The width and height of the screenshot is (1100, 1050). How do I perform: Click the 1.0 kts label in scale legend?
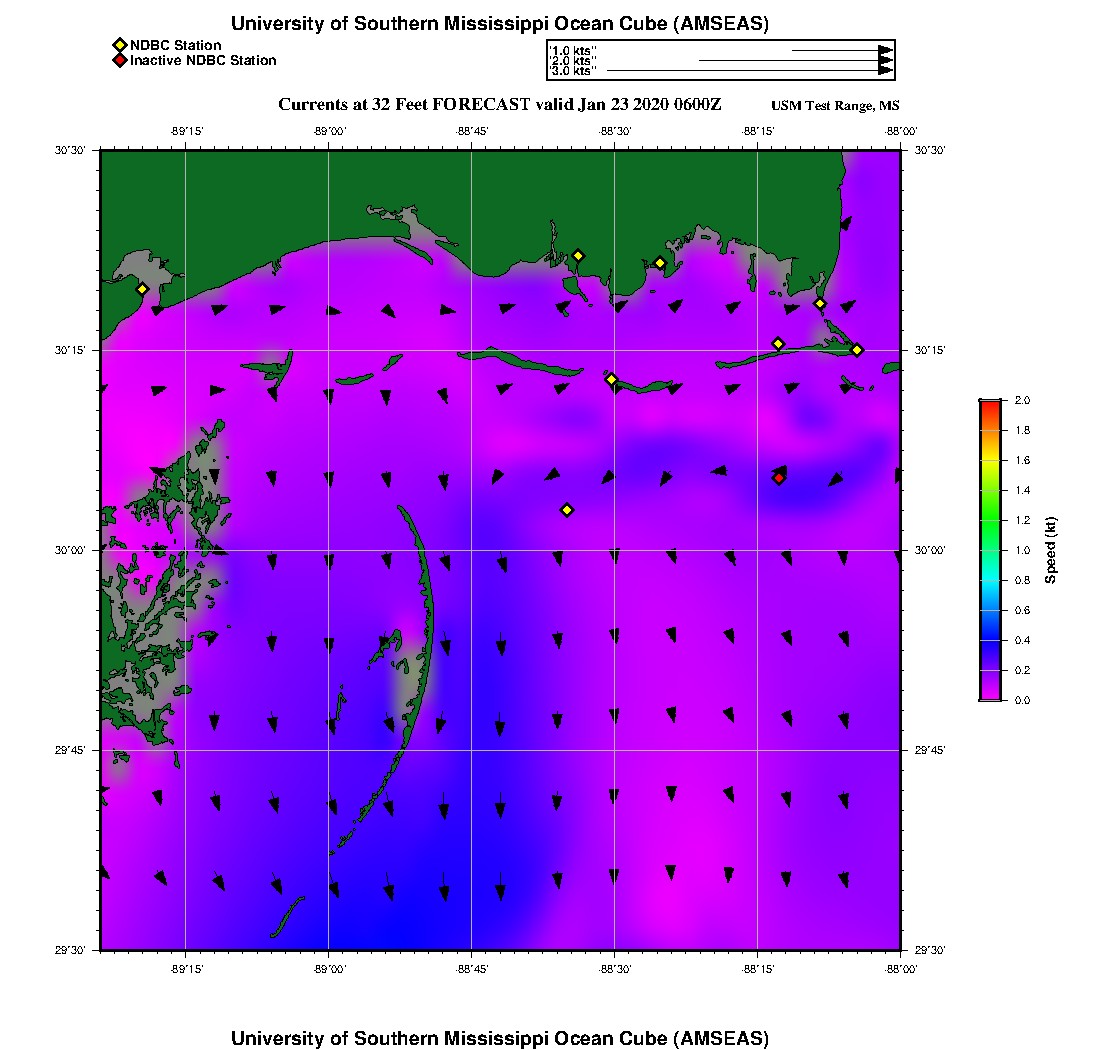574,50
